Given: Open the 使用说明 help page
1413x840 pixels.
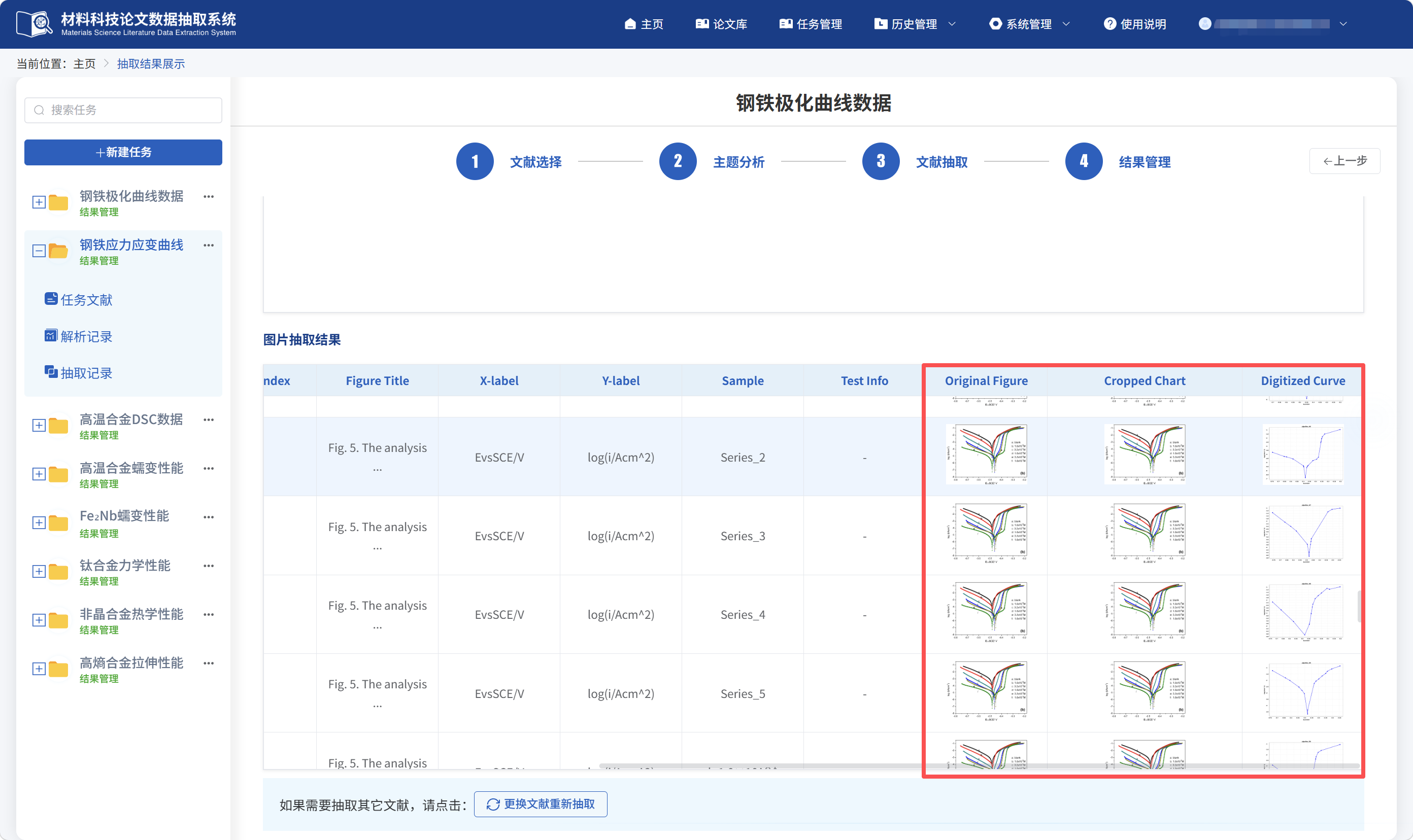Looking at the screenshot, I should tap(1135, 24).
